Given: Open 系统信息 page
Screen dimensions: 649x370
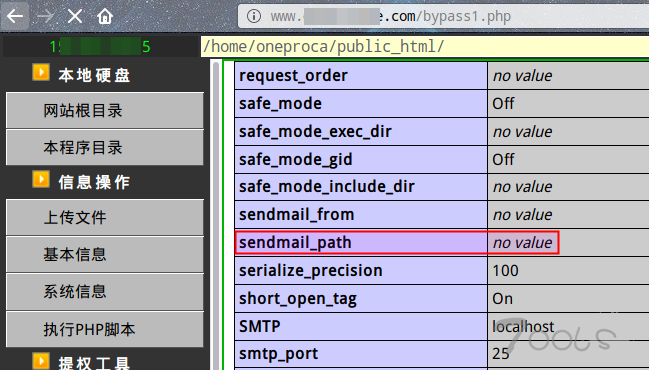Looking at the screenshot, I should (105, 292).
